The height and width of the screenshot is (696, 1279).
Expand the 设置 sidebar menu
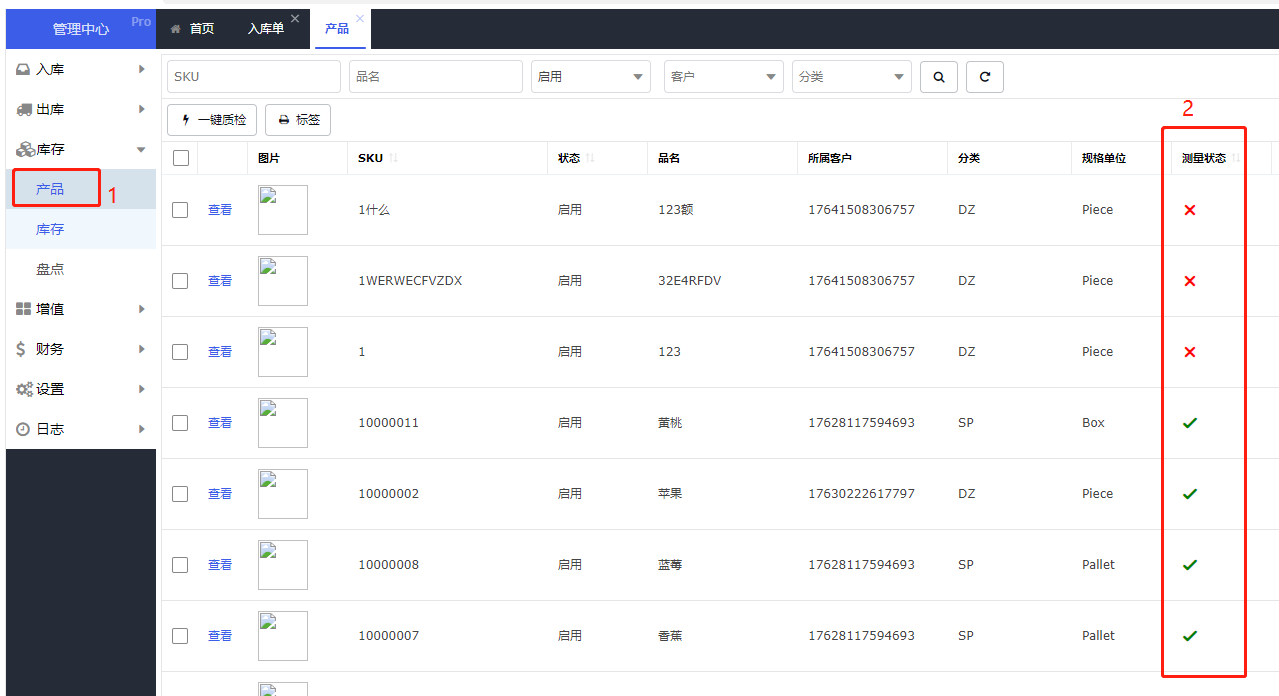click(81, 389)
